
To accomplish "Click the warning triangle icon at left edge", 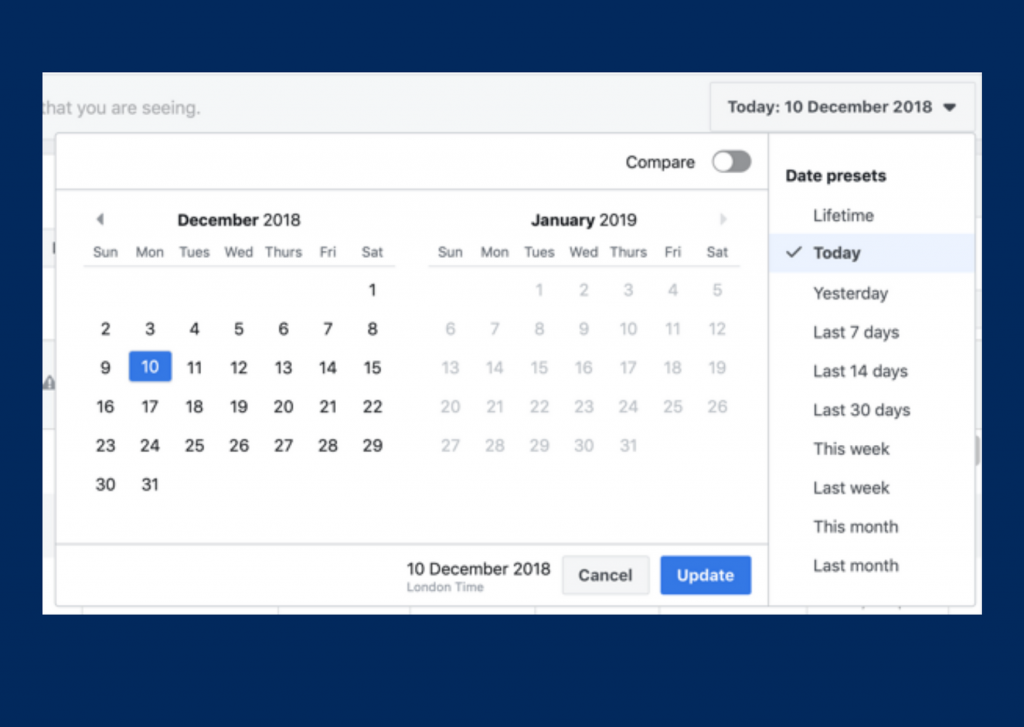I will pyautogui.click(x=49, y=382).
